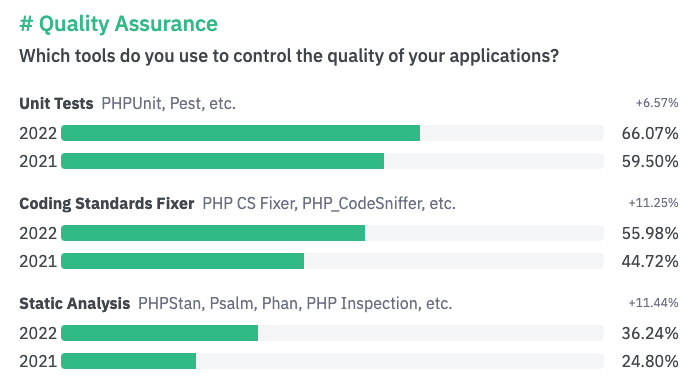This screenshot has width=697, height=378.
Task: Click the Coding Standards Fixer 2022 bar
Action: [x=213, y=233]
